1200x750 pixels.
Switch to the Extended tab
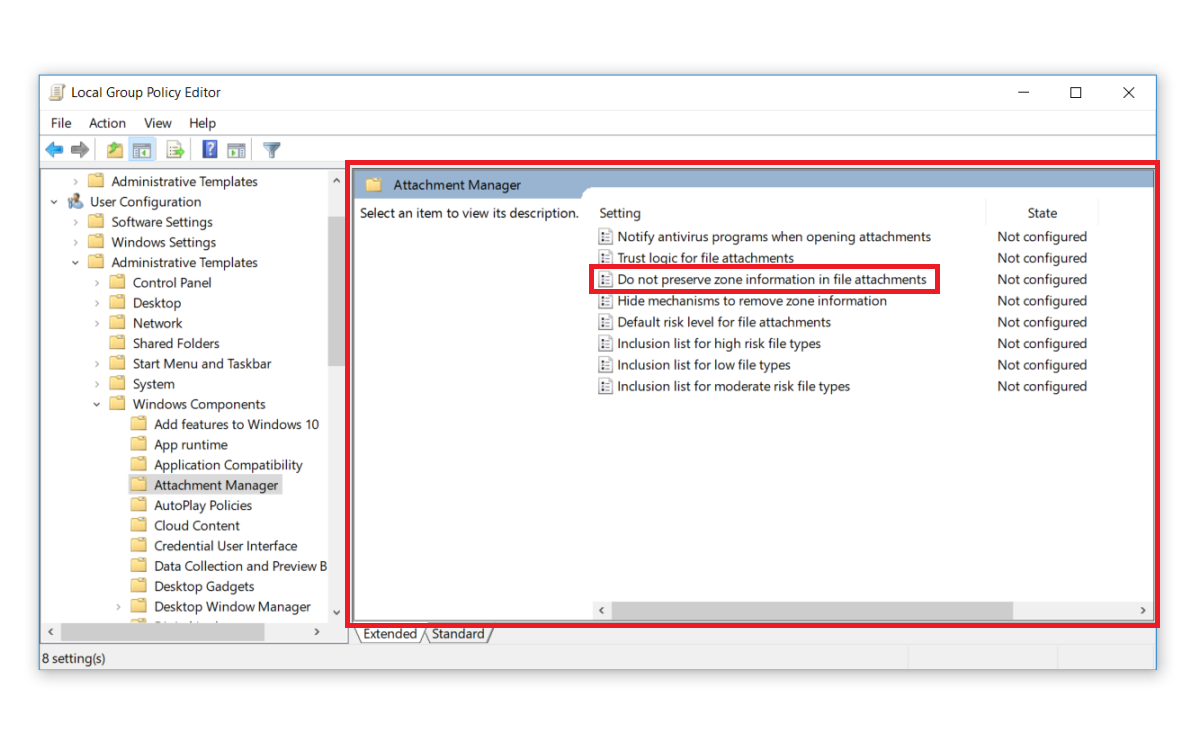[x=390, y=634]
